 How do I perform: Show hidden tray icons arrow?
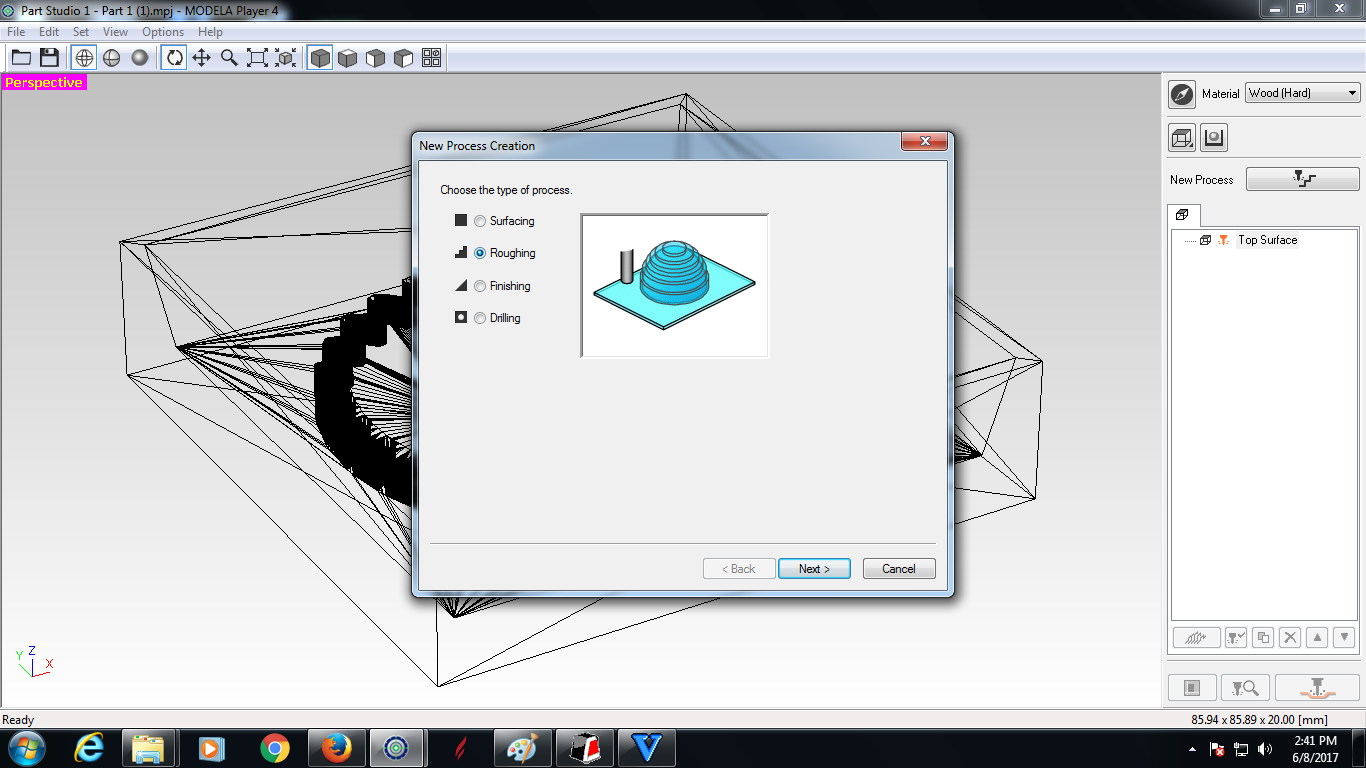click(x=1192, y=749)
